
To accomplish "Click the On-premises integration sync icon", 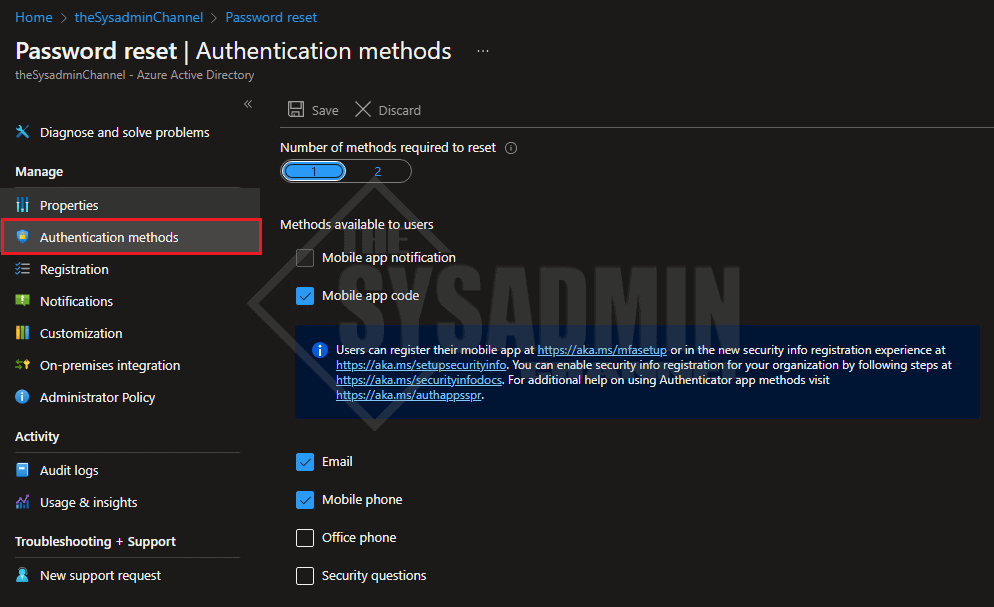I will (22, 365).
